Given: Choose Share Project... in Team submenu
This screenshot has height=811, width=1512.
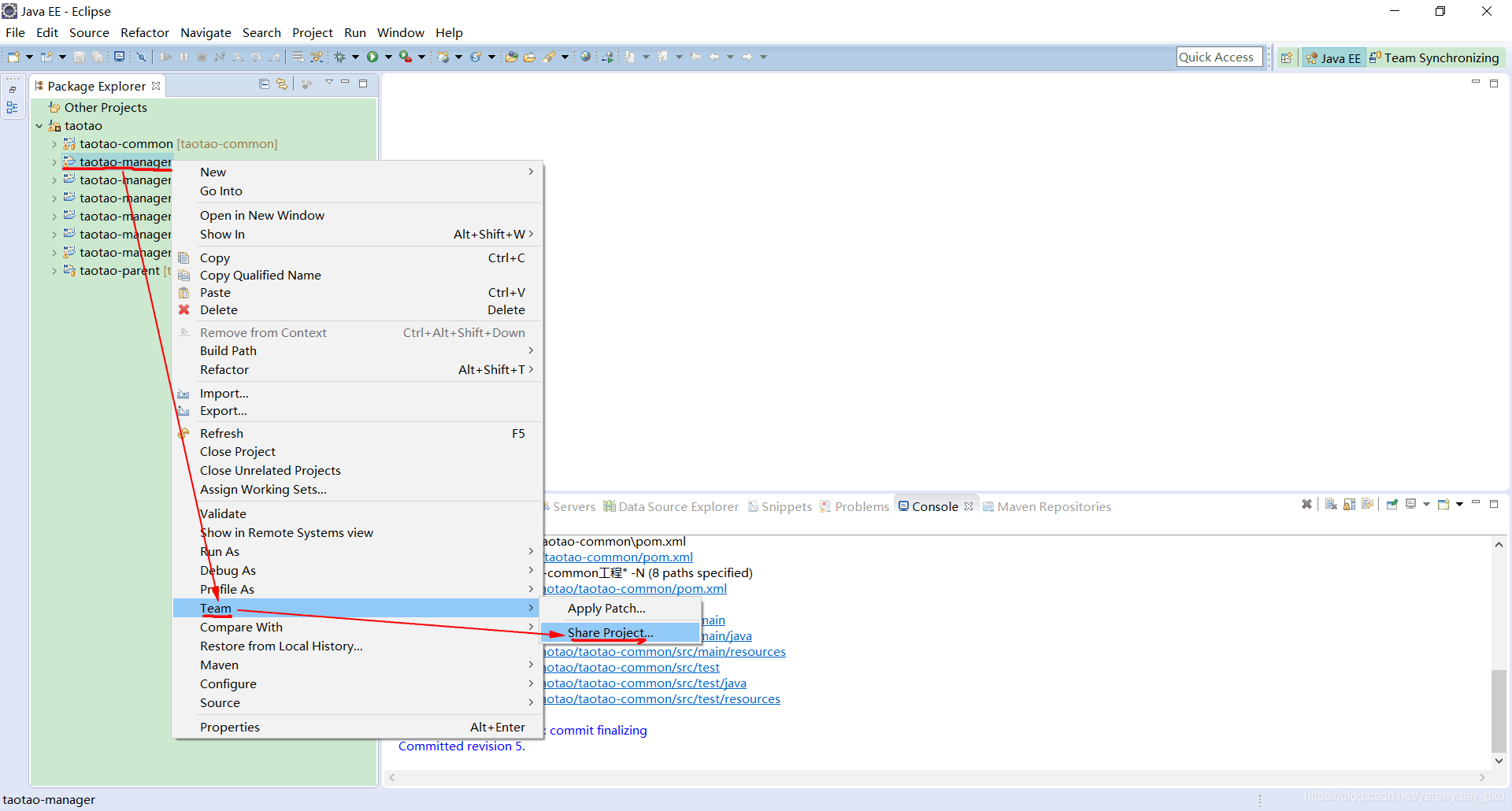Looking at the screenshot, I should coord(621,633).
